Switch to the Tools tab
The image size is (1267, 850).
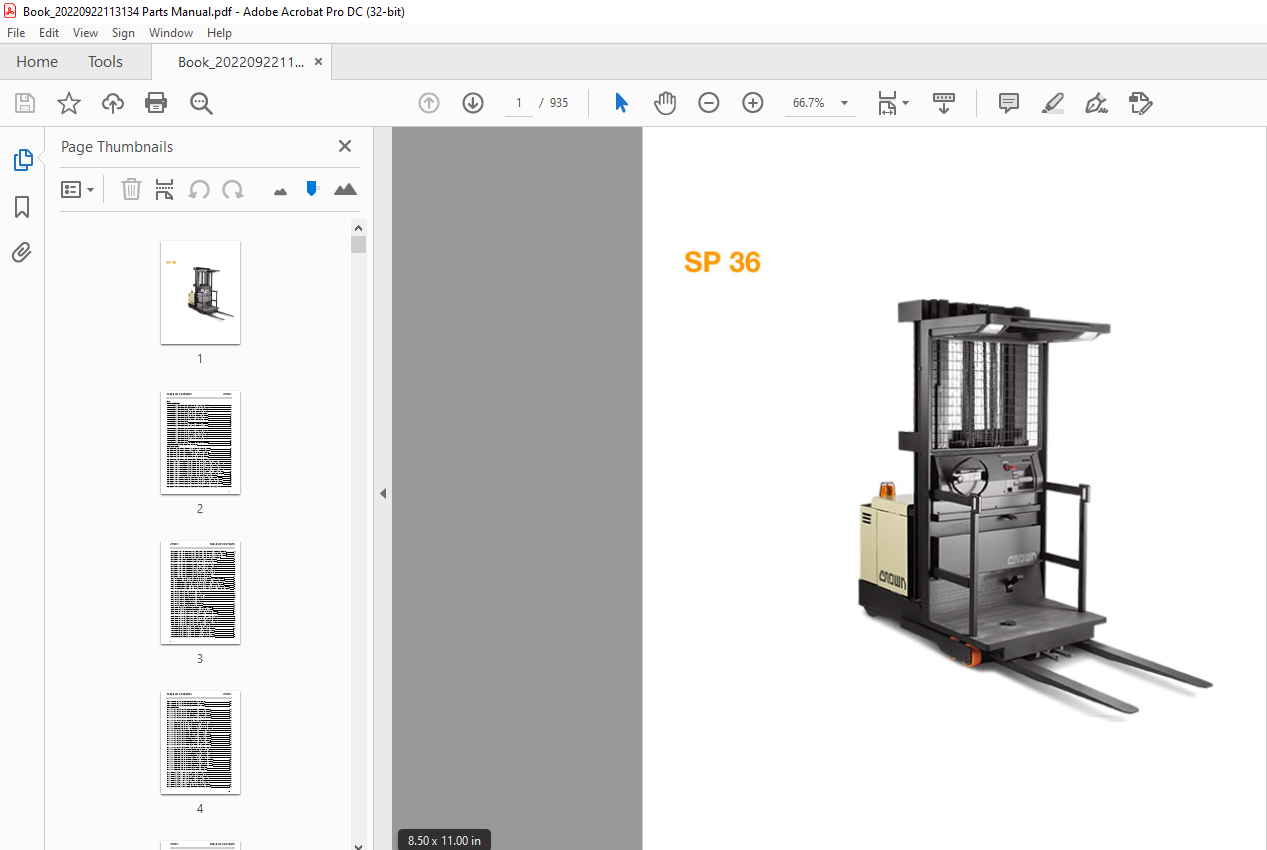(x=105, y=62)
